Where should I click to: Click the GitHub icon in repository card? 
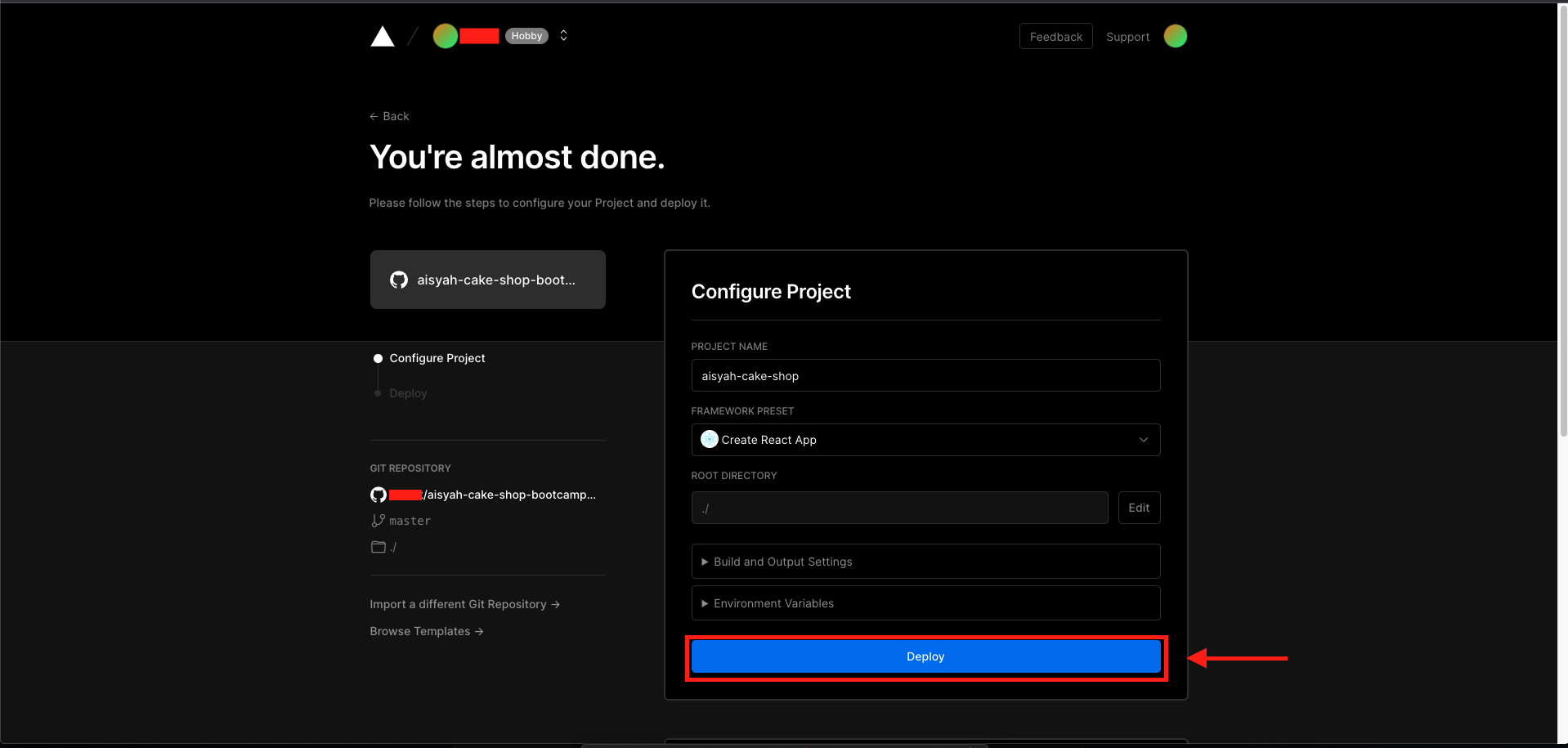(399, 280)
